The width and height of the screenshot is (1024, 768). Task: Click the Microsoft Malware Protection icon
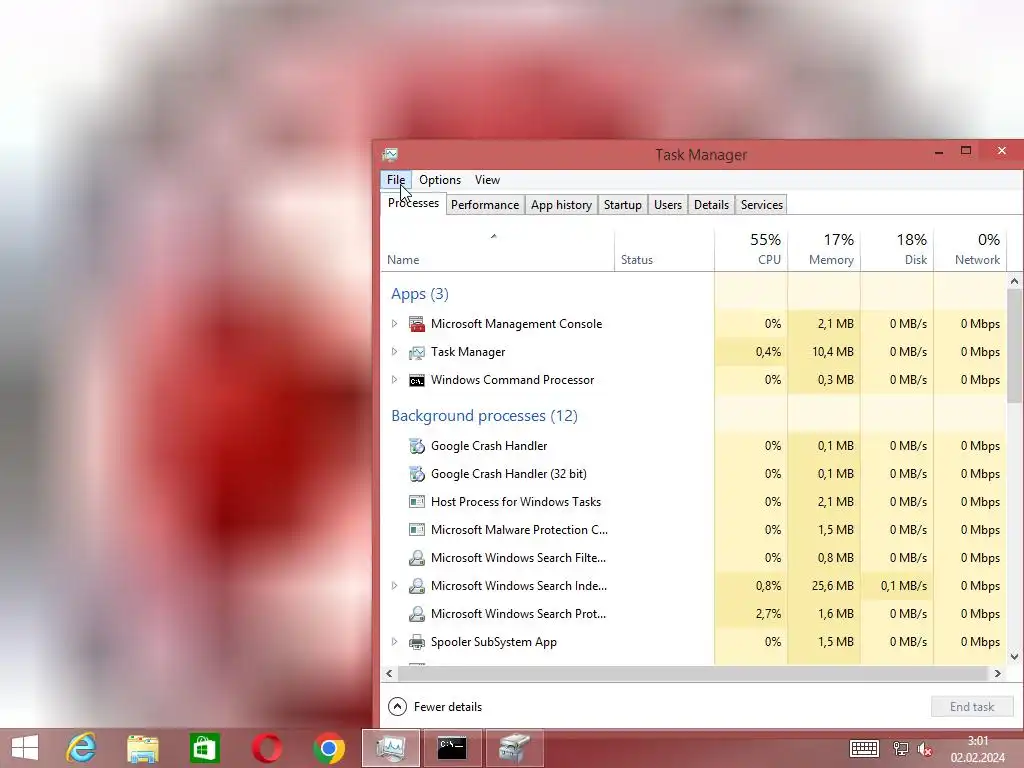[417, 530]
